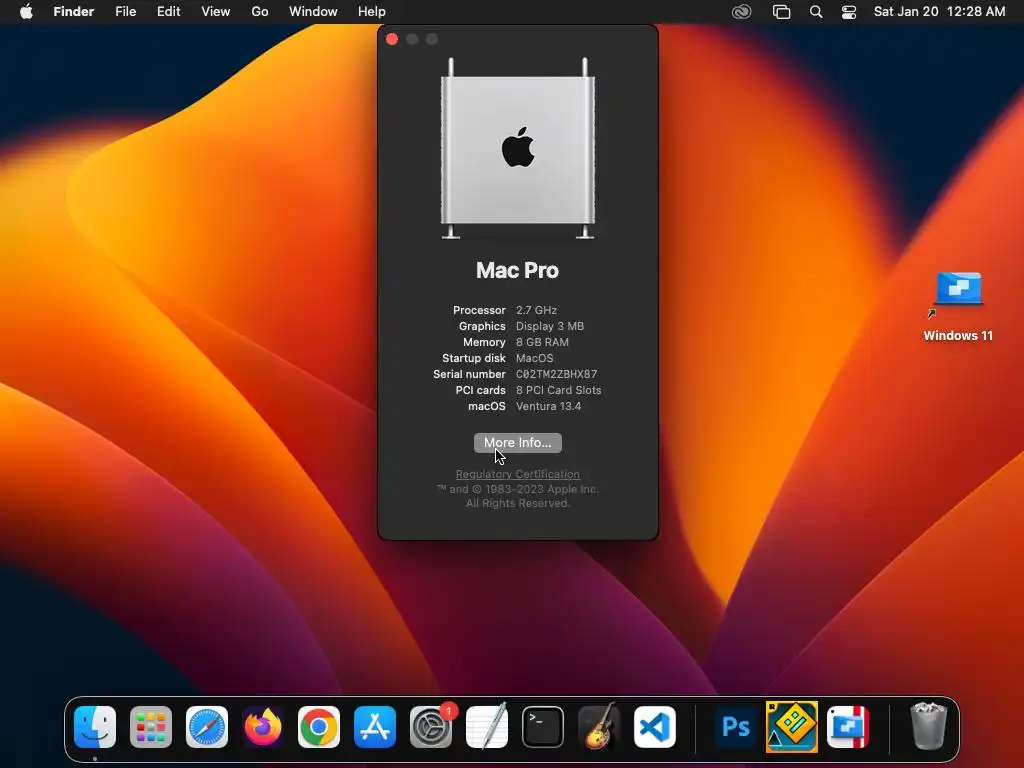Click the Display 3 MB graphics value
Viewport: 1024px width, 768px height.
tap(550, 326)
